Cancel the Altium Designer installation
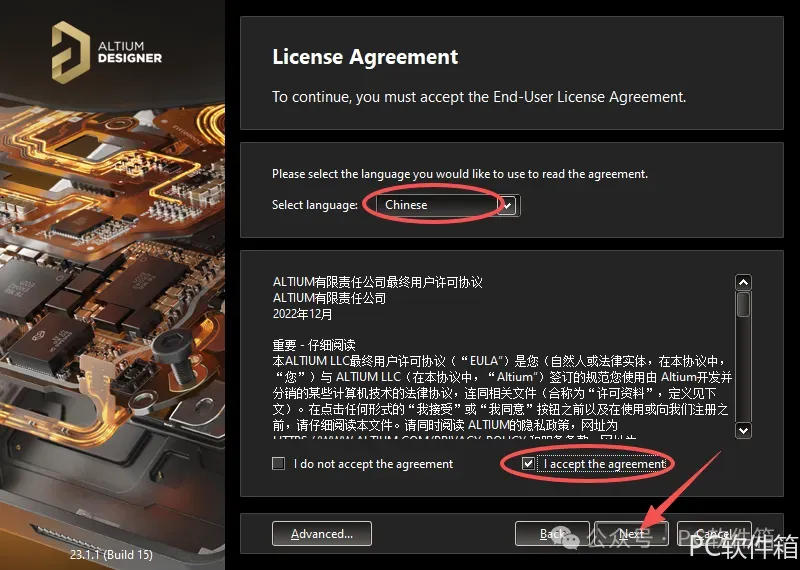The image size is (800, 570). 714,534
